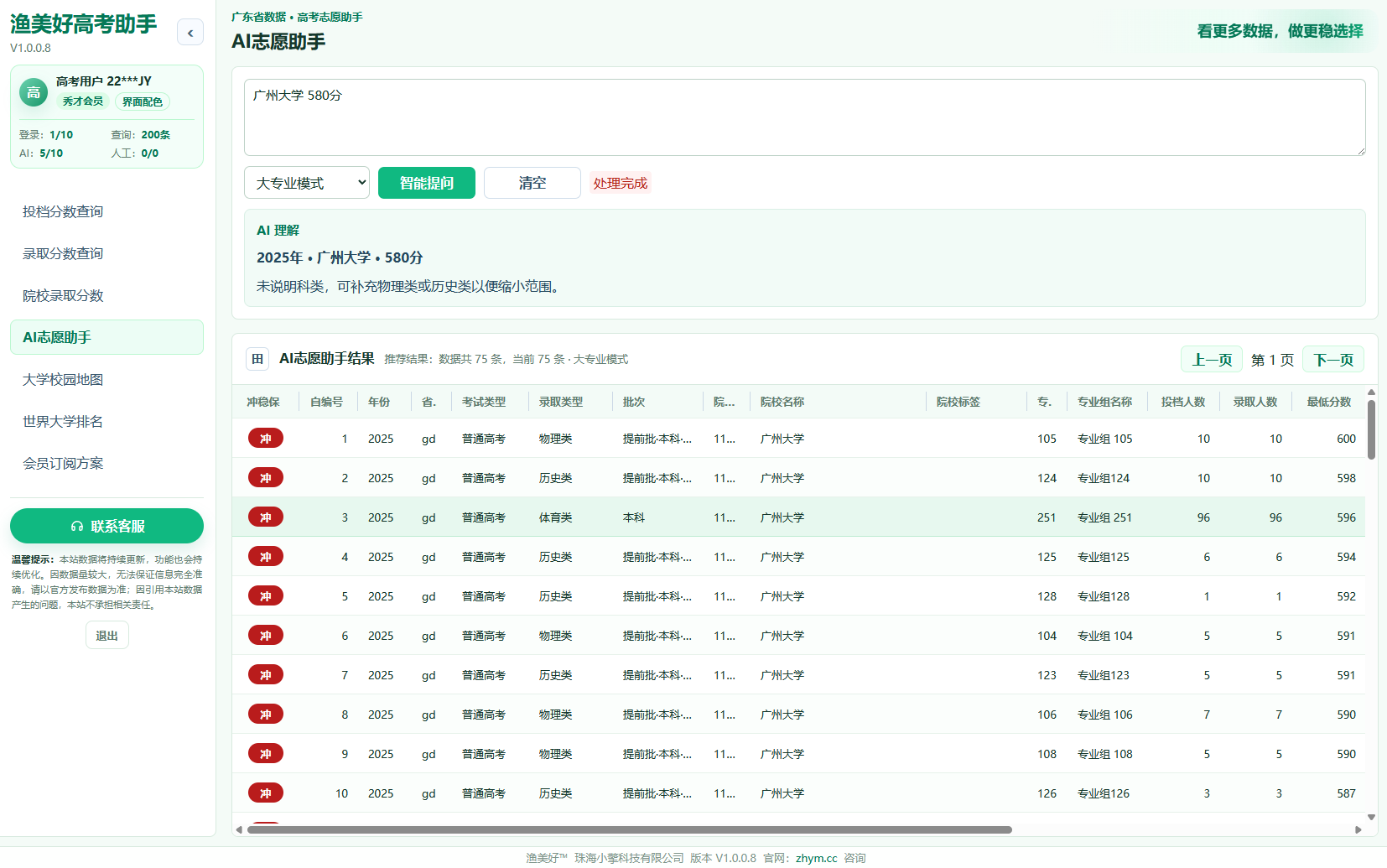This screenshot has width=1387, height=868.
Task: Click the 冲 badge in row 3
Action: (x=266, y=517)
